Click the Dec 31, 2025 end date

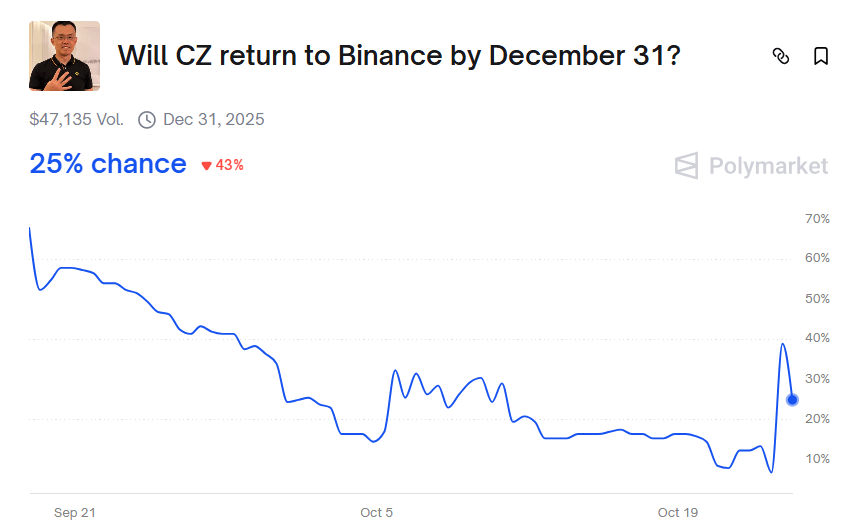[x=214, y=120]
